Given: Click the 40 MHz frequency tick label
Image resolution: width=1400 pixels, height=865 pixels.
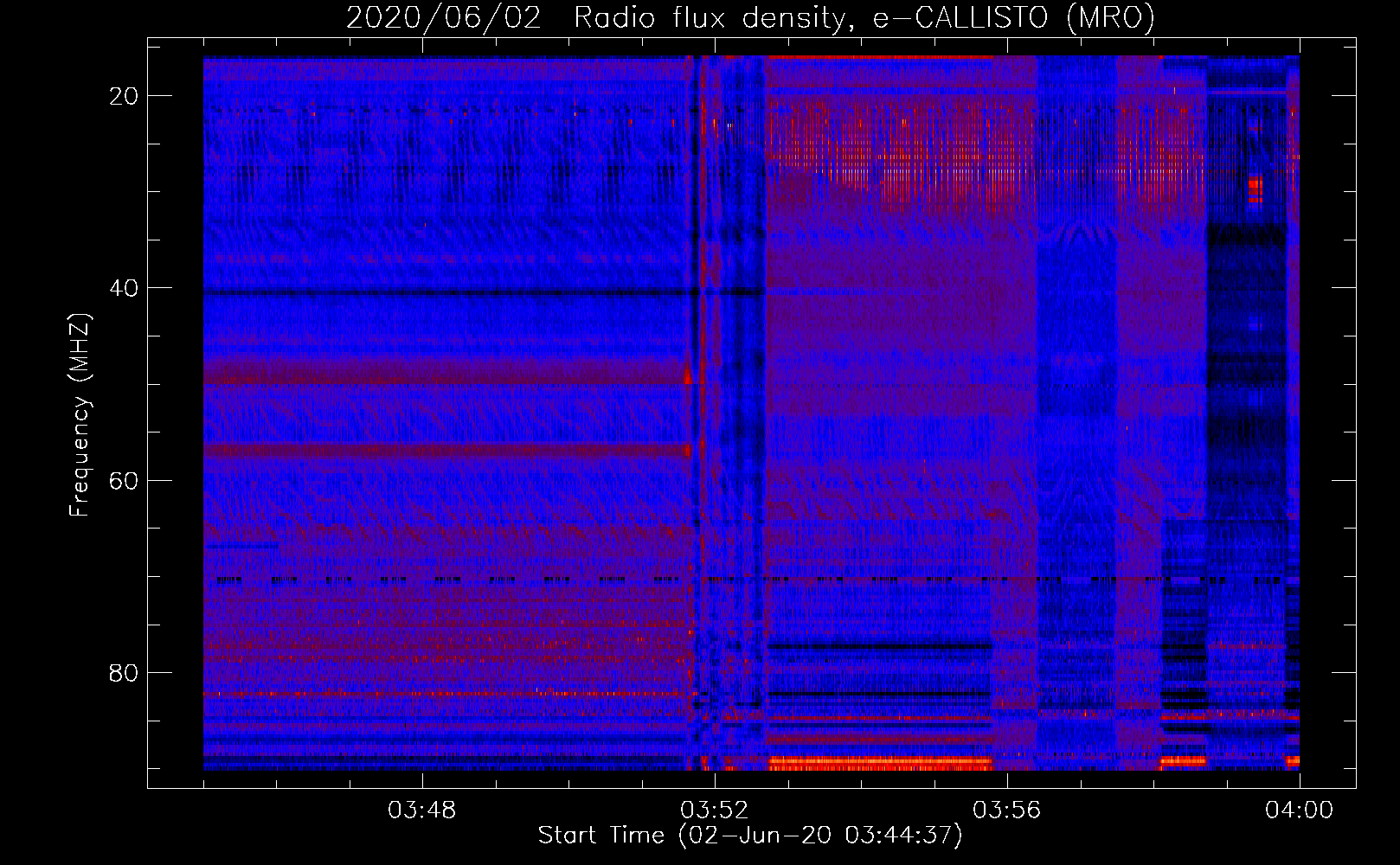Looking at the screenshot, I should coord(125,288).
